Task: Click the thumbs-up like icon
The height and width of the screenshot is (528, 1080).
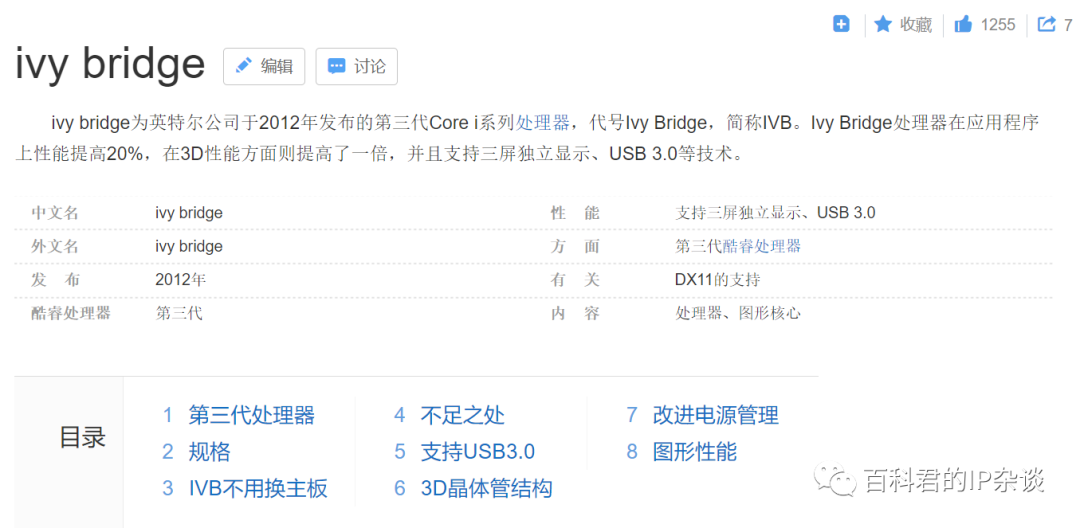Action: pos(963,25)
